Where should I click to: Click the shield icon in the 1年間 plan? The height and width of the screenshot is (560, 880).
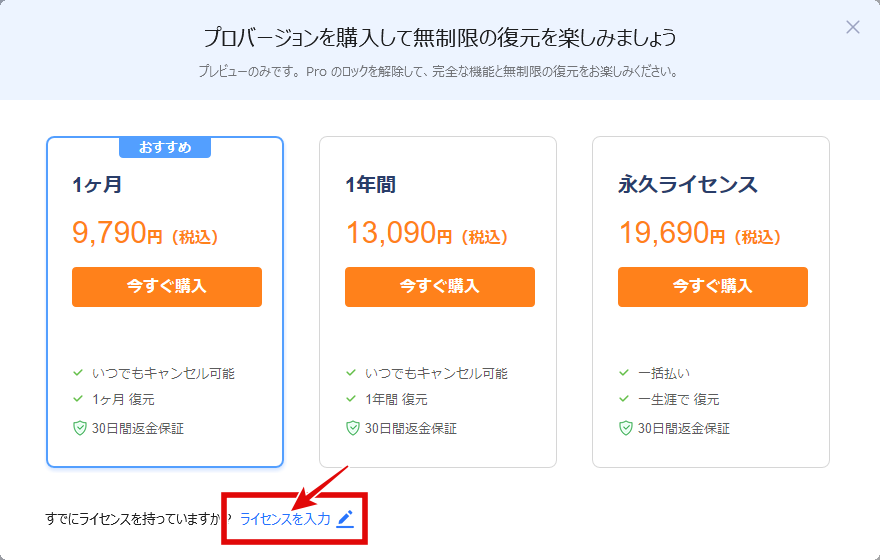point(352,429)
